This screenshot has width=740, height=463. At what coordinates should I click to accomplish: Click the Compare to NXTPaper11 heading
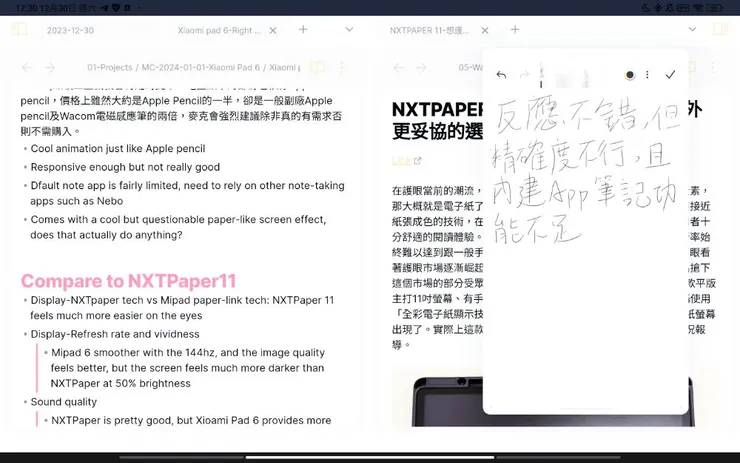click(x=128, y=281)
